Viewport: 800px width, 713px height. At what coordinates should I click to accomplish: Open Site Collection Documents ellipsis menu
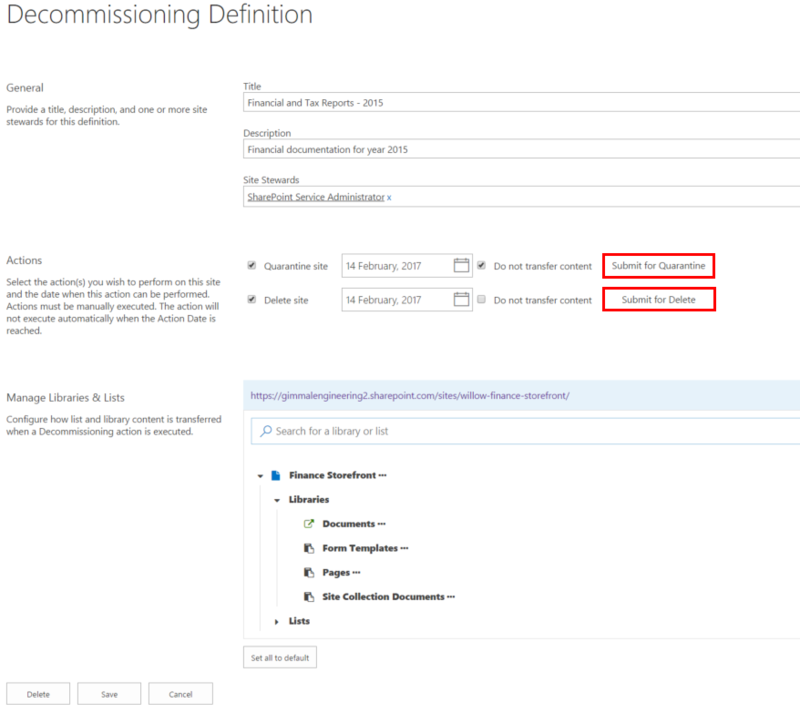(451, 597)
